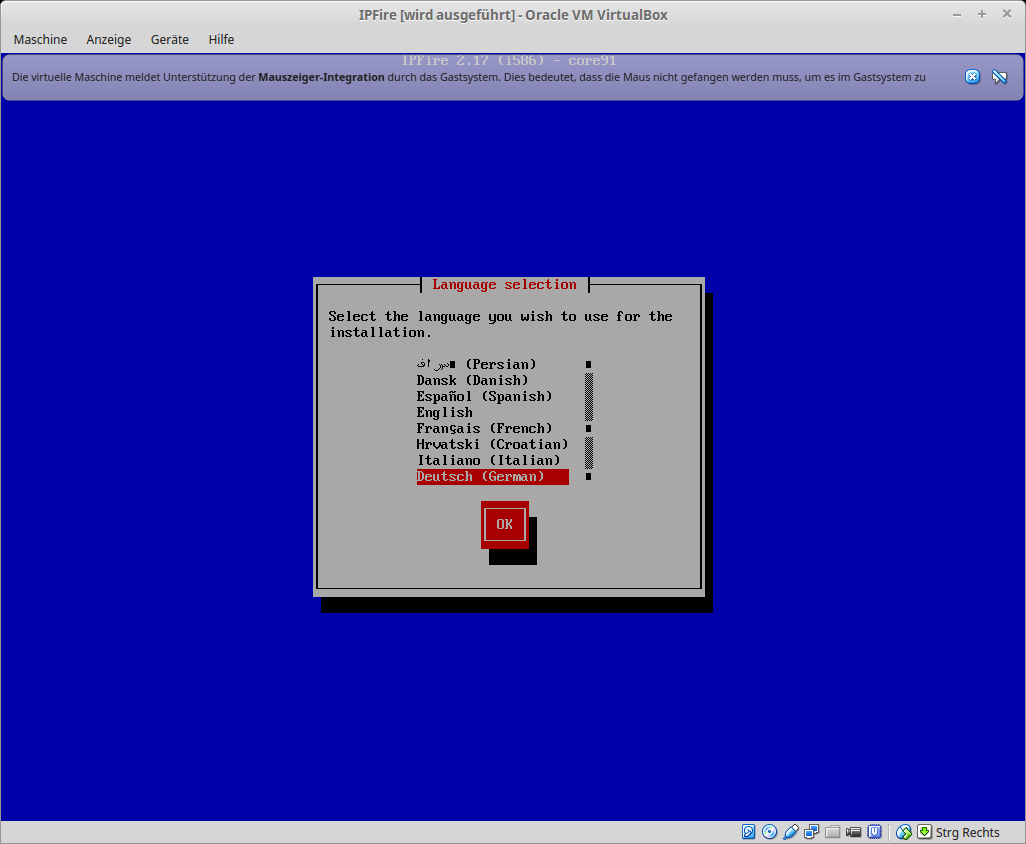Open the Hilfe menu
Screen dimensions: 1026x844
(x=221, y=39)
